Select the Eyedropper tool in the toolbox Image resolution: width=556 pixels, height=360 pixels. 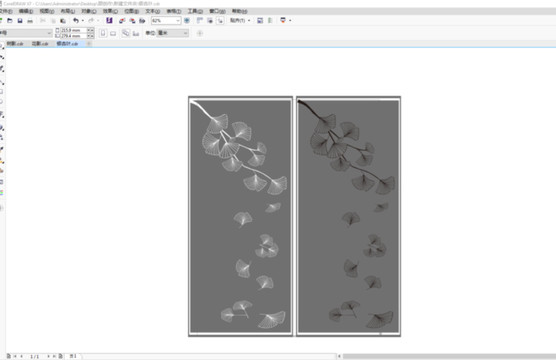click(2, 149)
